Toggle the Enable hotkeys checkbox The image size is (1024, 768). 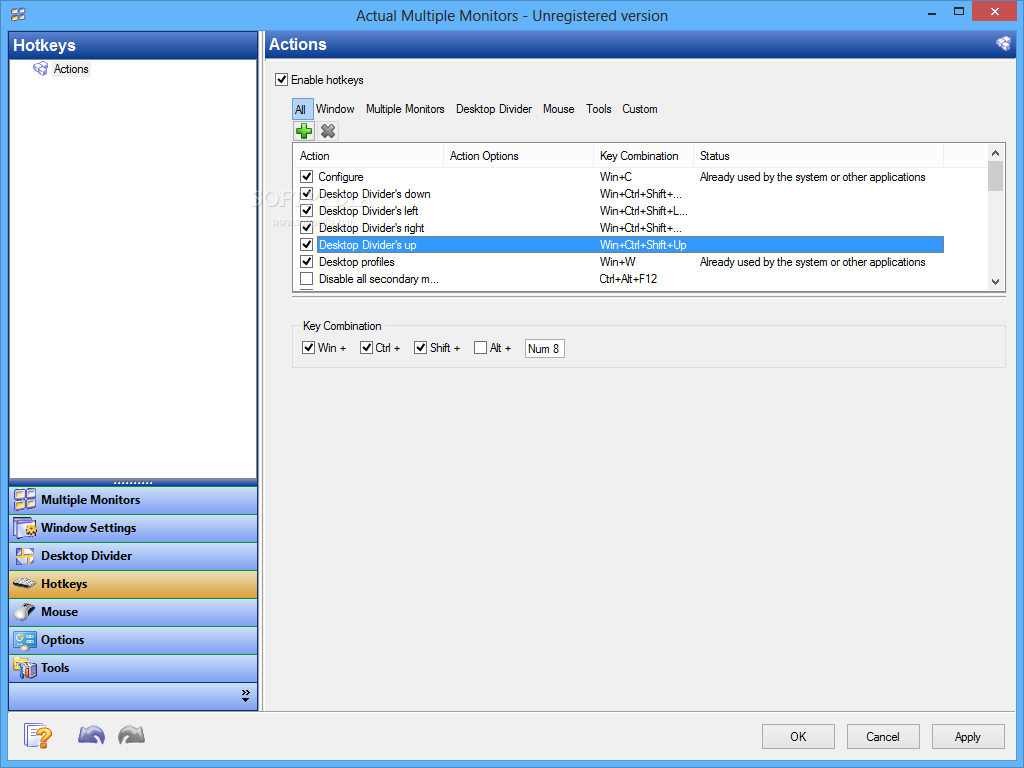(281, 80)
